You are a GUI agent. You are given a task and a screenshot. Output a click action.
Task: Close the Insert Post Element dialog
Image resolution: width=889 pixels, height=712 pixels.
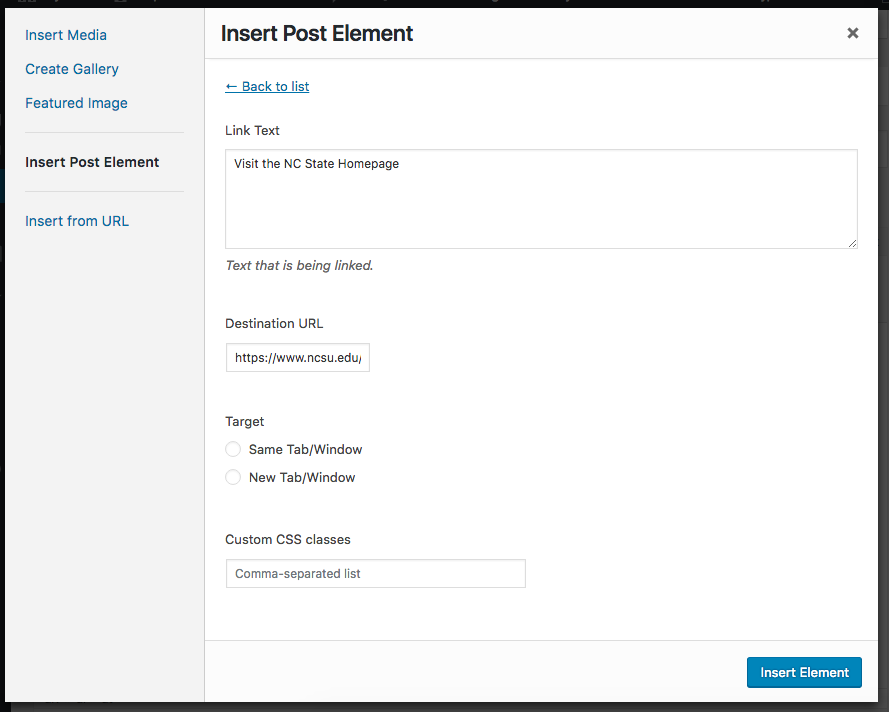click(x=853, y=33)
